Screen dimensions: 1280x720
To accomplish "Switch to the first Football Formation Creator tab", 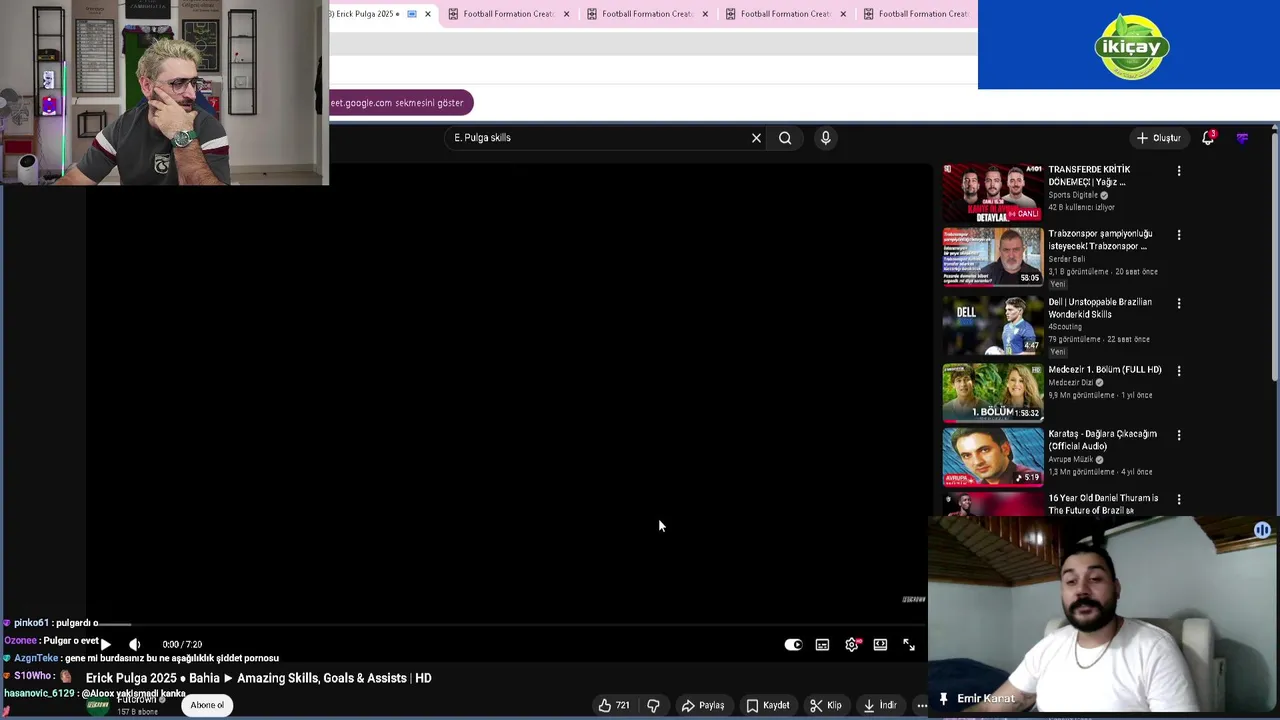I will point(508,14).
